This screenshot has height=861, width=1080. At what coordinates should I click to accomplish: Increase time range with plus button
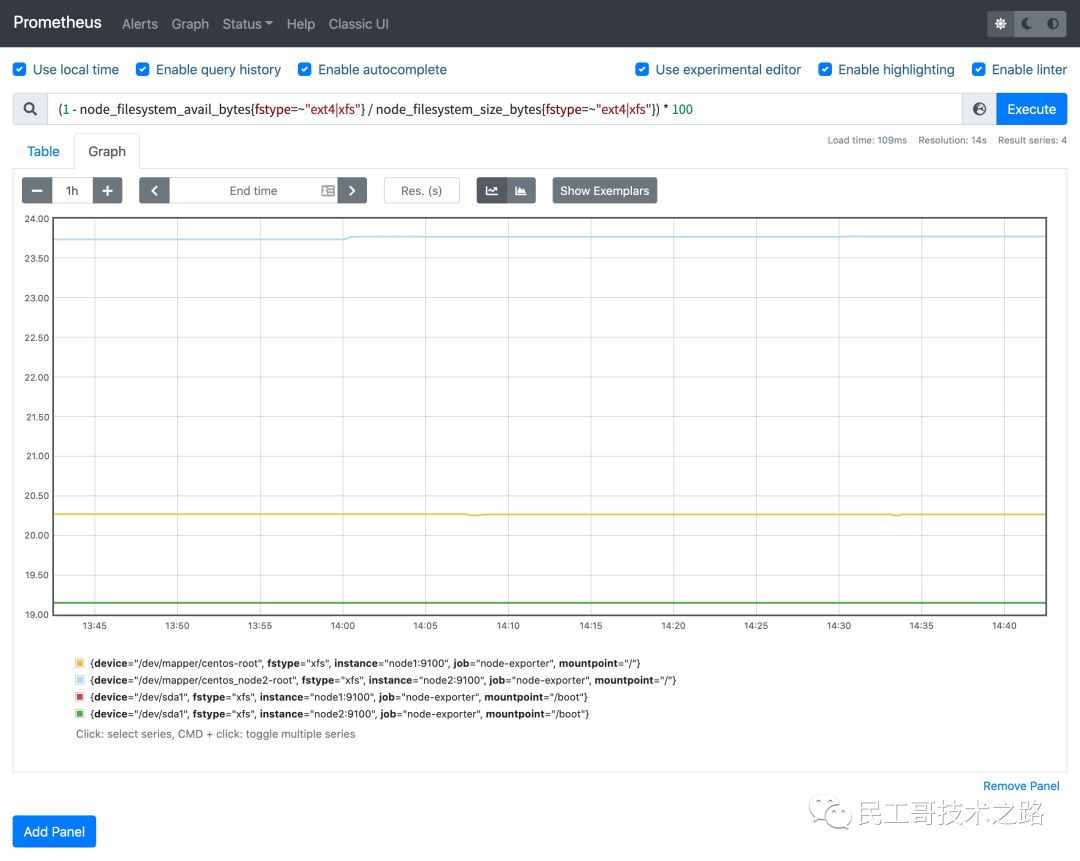[107, 191]
